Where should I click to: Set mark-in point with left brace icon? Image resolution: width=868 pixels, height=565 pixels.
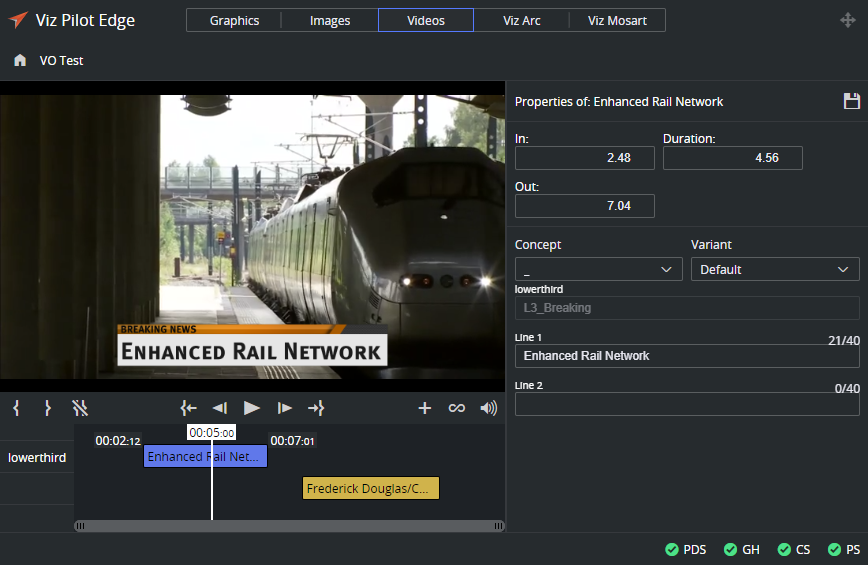[16, 408]
